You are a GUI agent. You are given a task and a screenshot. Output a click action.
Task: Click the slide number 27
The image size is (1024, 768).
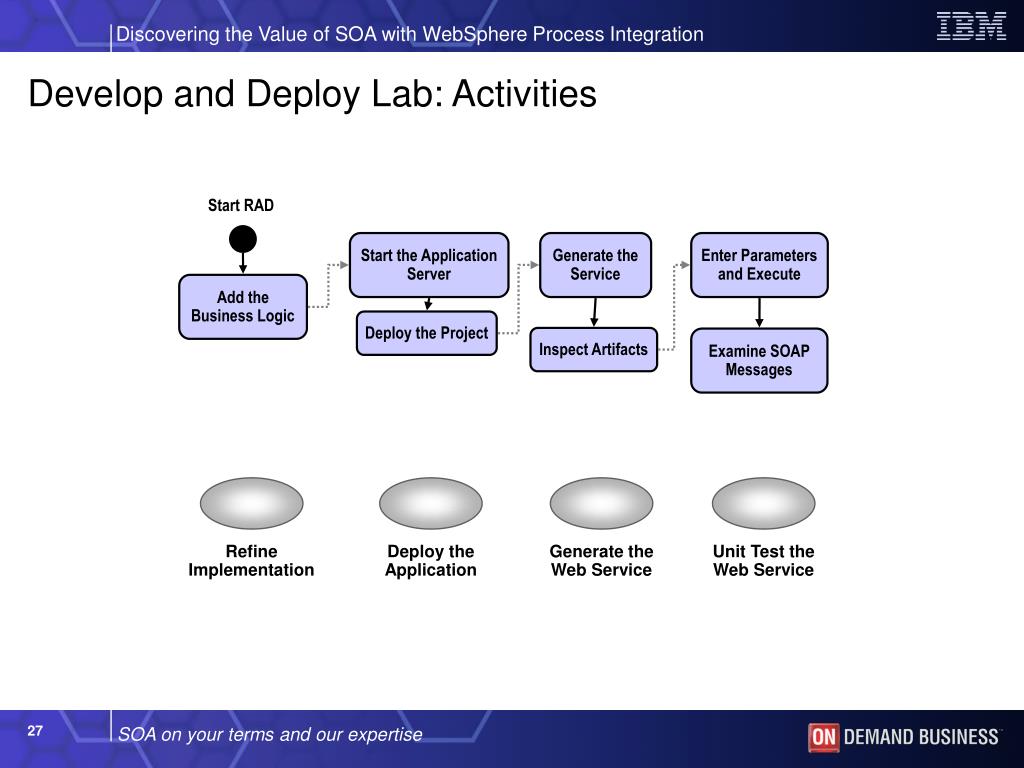(x=35, y=731)
